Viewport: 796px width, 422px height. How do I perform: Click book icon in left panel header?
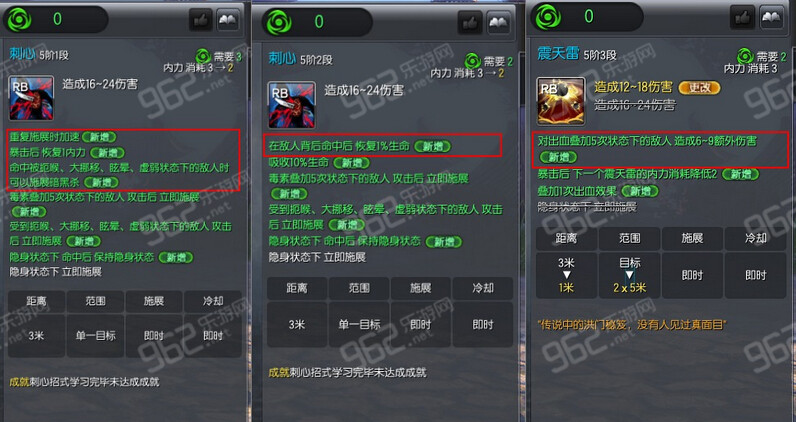[x=228, y=20]
